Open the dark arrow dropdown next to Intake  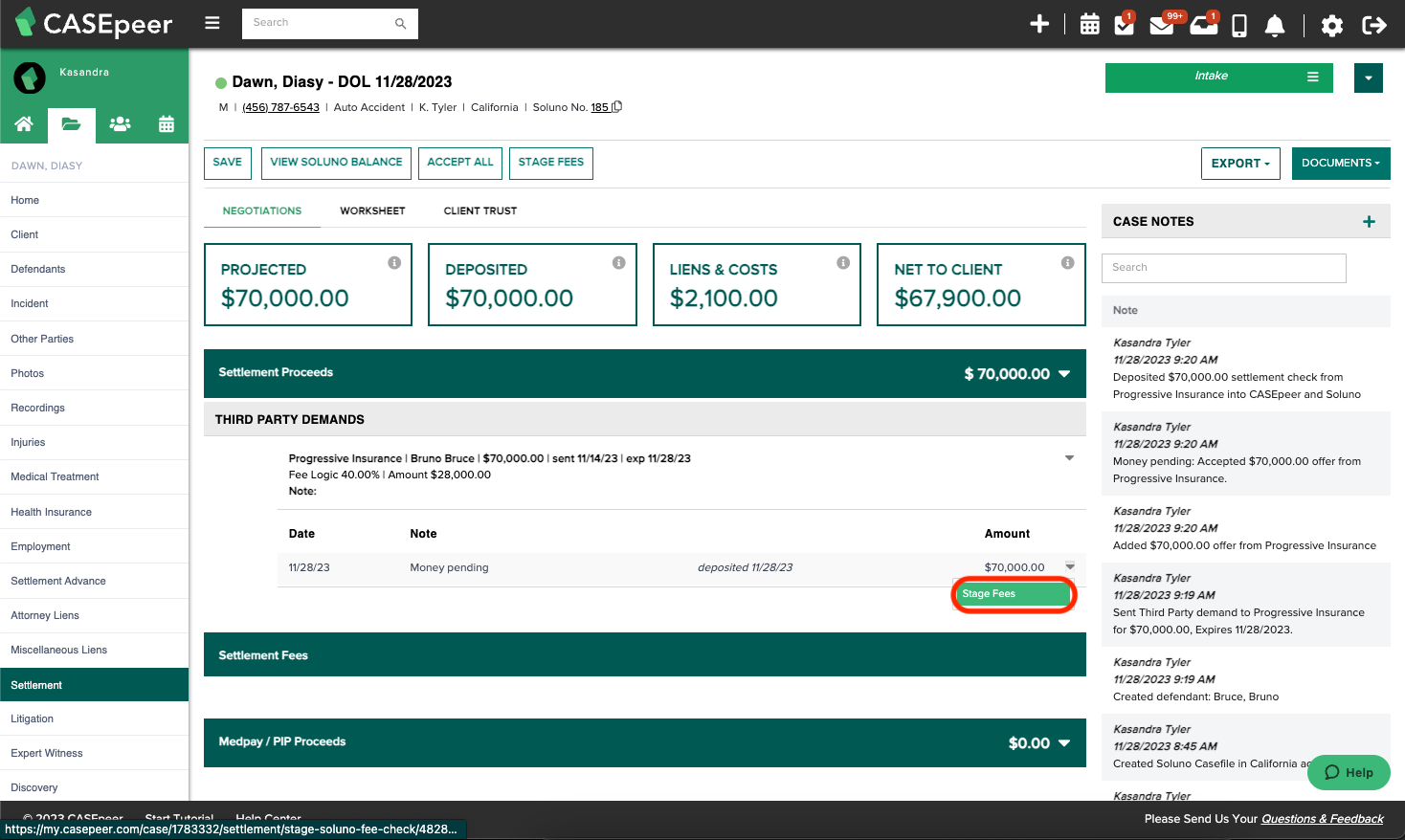(x=1369, y=77)
